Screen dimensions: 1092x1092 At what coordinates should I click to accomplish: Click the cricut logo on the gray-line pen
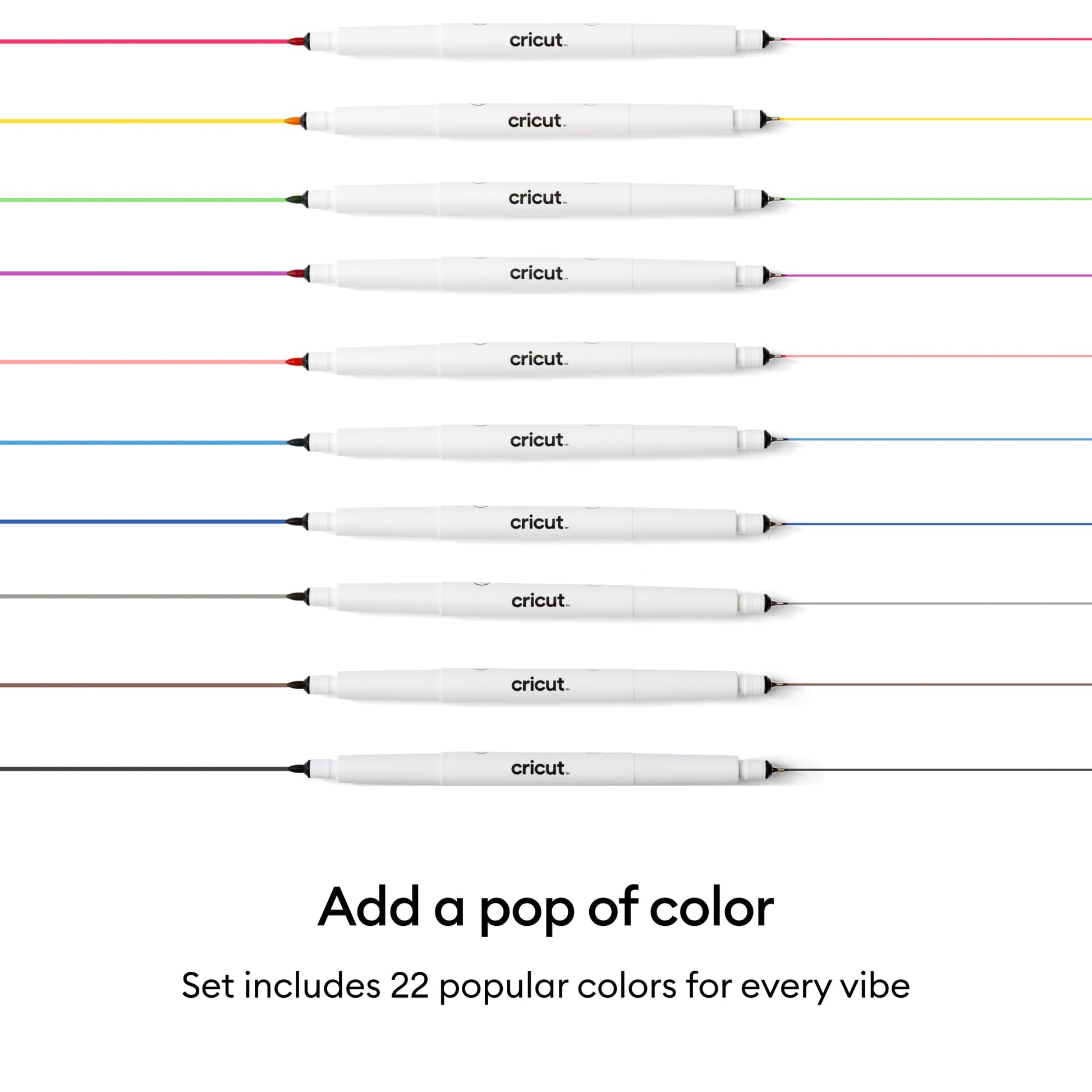[540, 600]
